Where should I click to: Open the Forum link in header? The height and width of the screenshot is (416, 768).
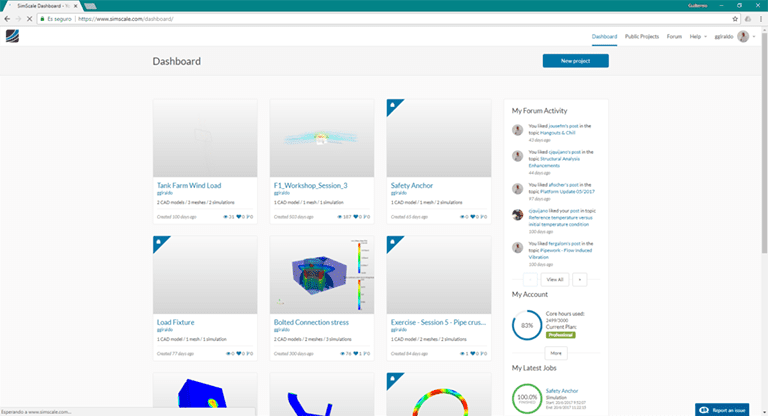pos(674,36)
